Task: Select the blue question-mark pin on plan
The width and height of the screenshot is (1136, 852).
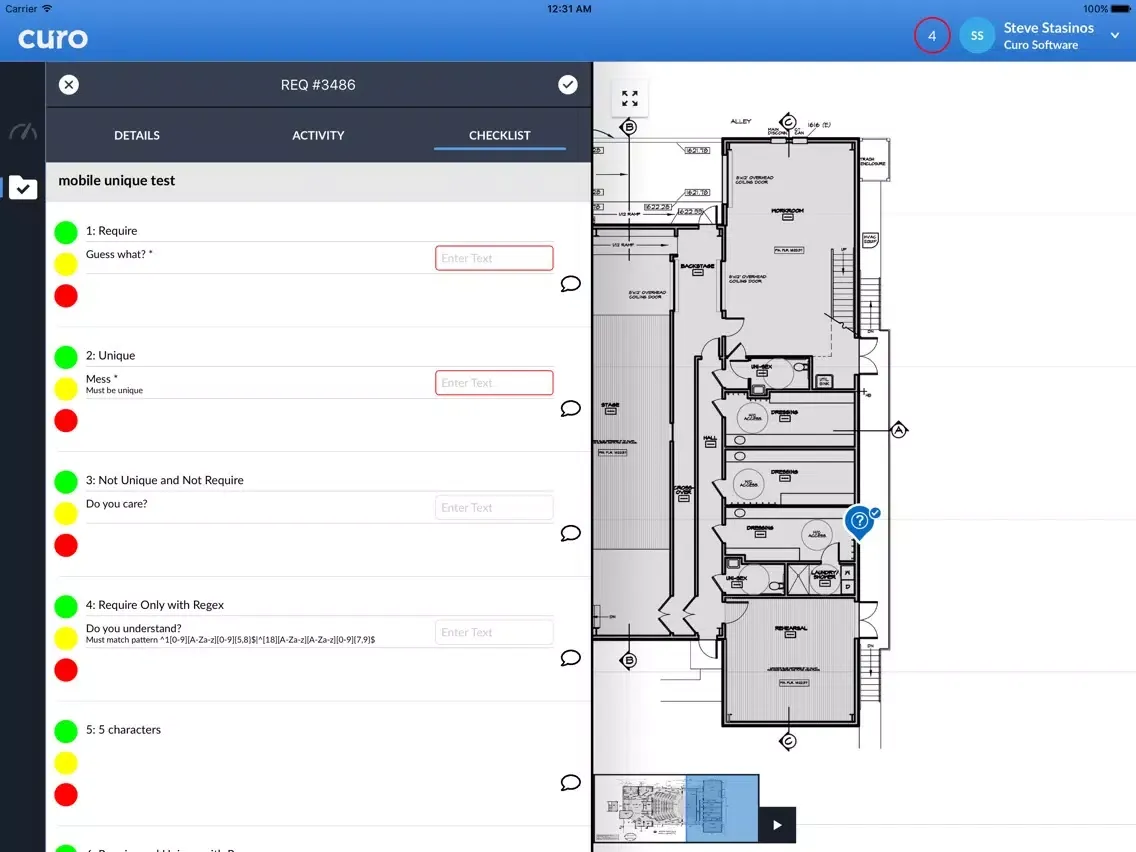Action: (859, 522)
